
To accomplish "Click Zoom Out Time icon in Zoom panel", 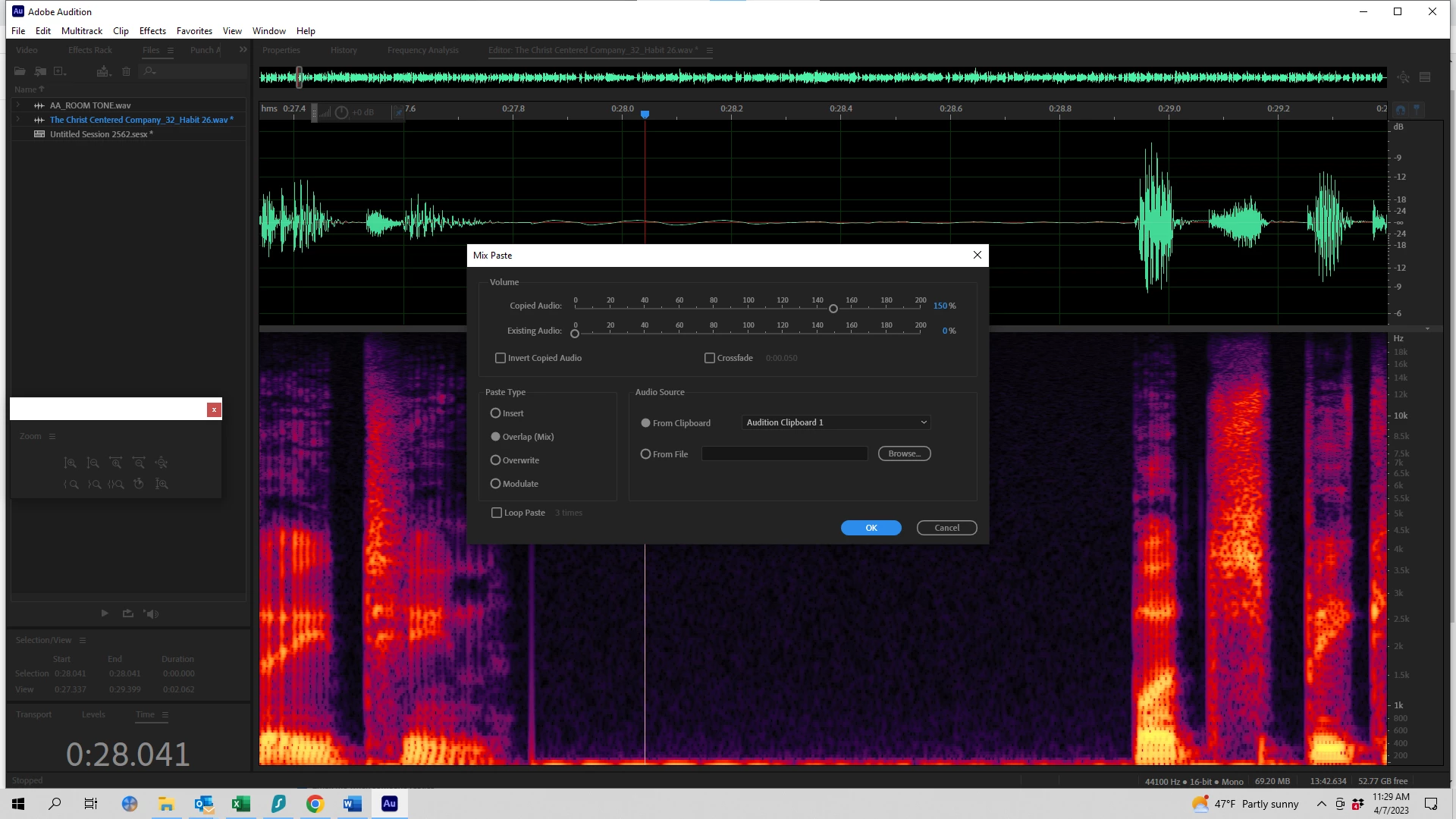I will click(x=138, y=463).
